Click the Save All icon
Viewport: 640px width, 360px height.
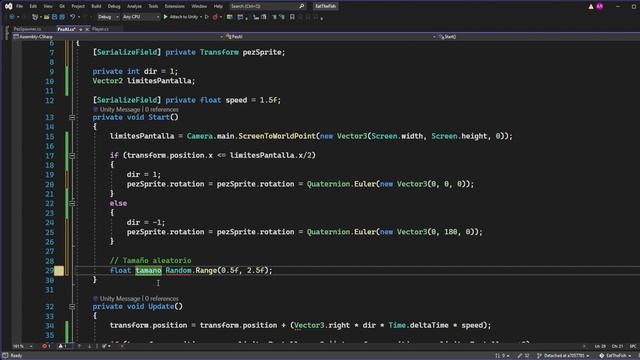point(62,17)
